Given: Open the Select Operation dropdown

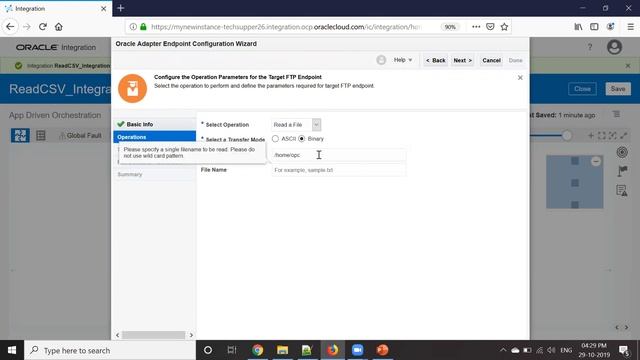Looking at the screenshot, I should pyautogui.click(x=316, y=124).
